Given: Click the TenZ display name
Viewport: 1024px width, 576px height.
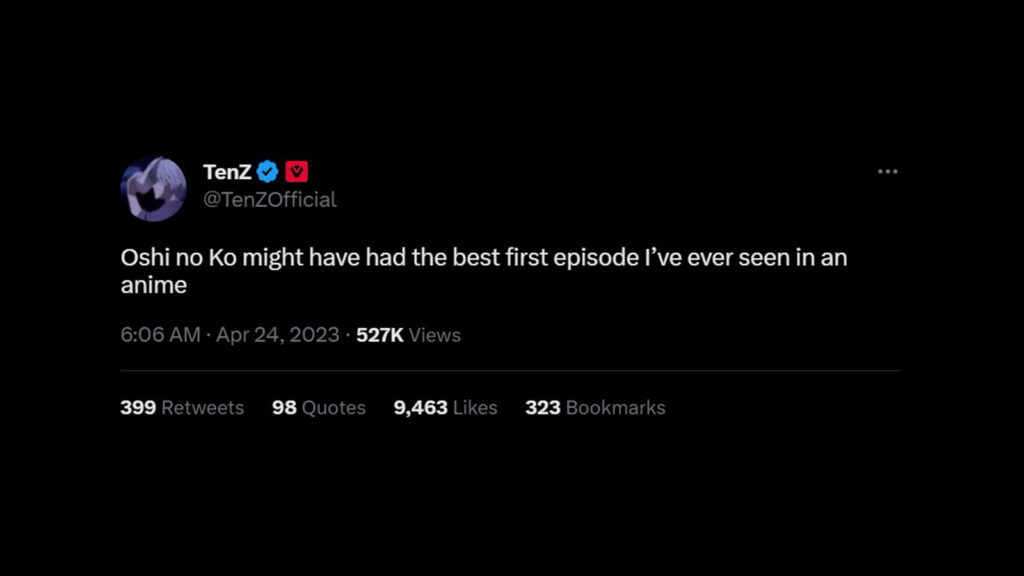Looking at the screenshot, I should tap(227, 172).
